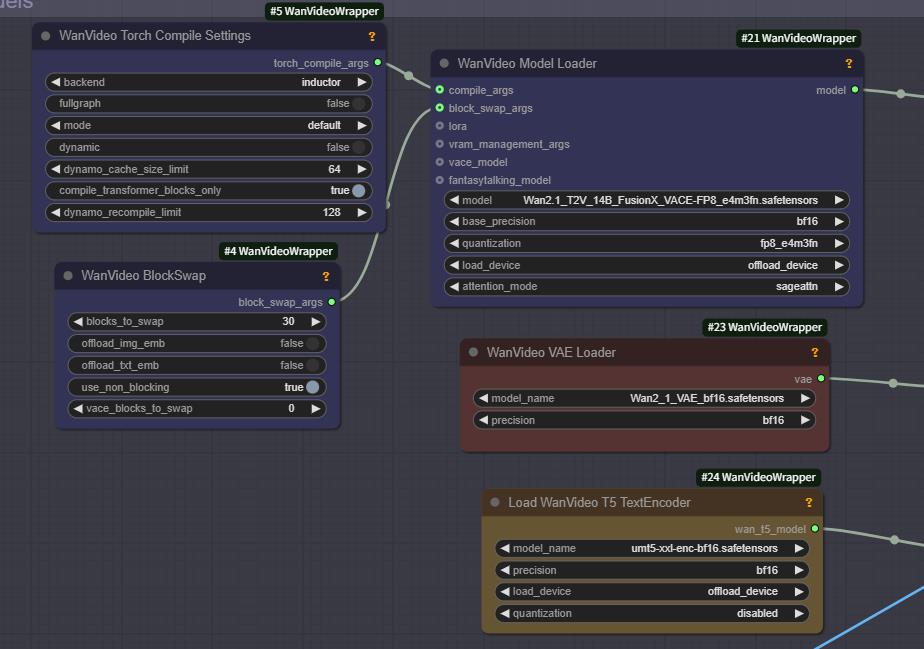Open the base_precision dropdown
924x649 pixels.
[x=646, y=222]
